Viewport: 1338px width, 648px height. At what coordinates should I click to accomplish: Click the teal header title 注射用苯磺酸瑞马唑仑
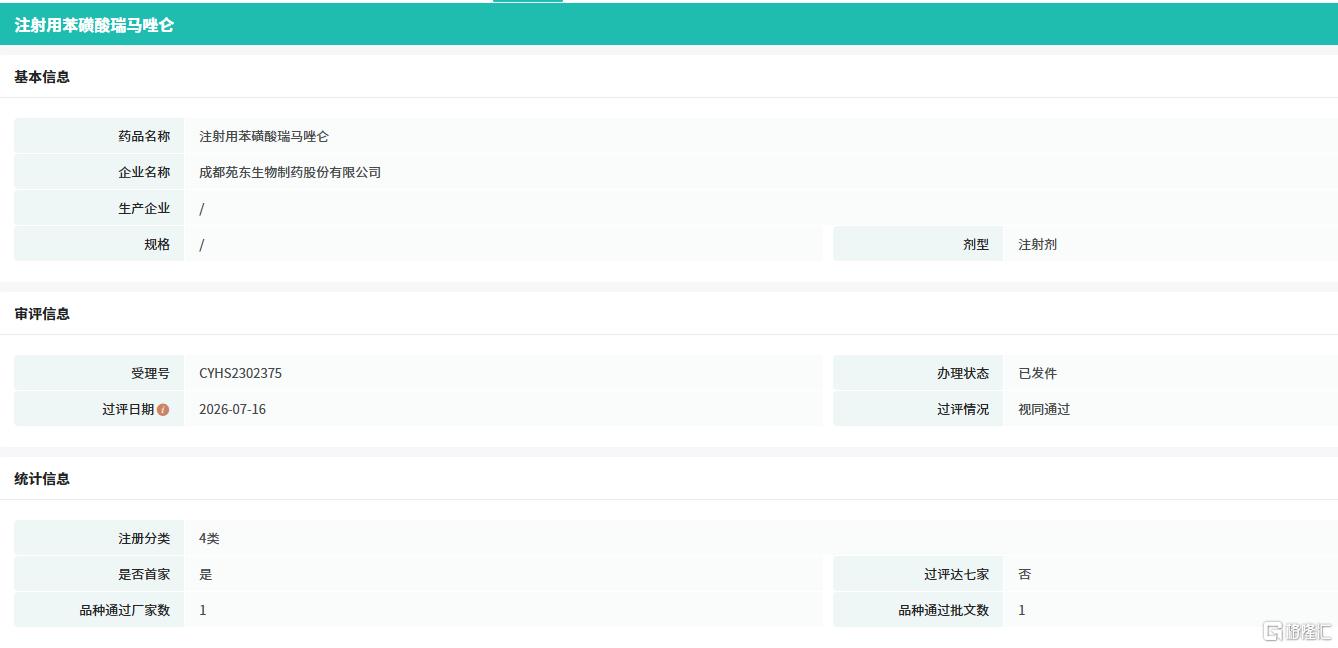[94, 25]
